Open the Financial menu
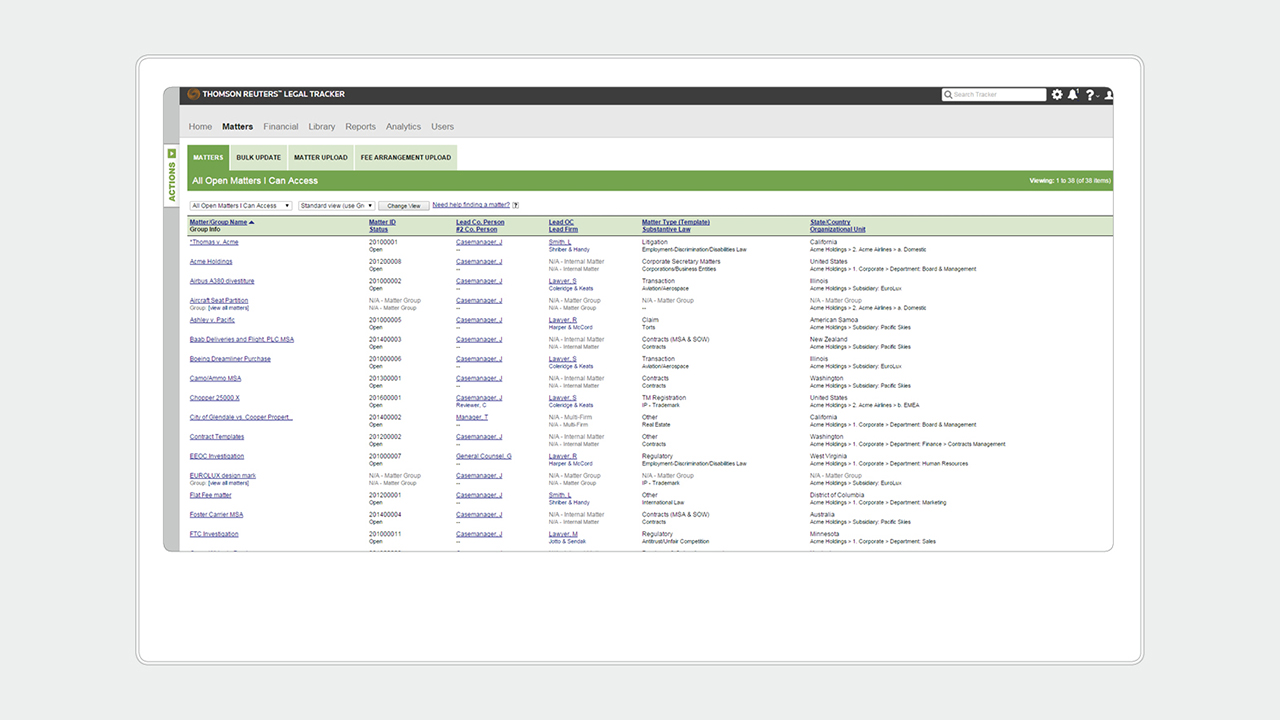The height and width of the screenshot is (720, 1280). [x=281, y=127]
